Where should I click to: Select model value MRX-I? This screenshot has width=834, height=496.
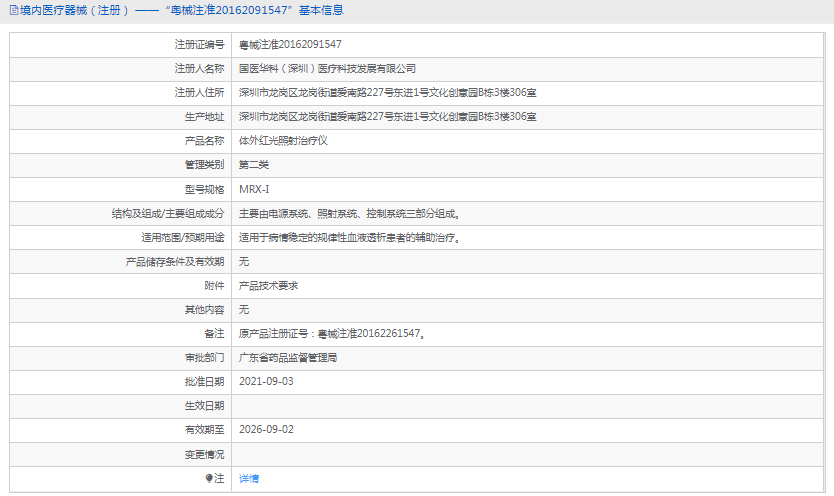254,189
